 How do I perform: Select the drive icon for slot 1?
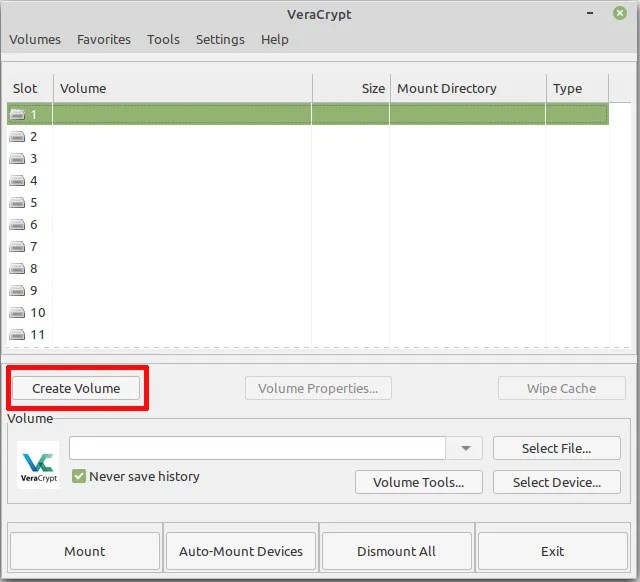(17, 115)
